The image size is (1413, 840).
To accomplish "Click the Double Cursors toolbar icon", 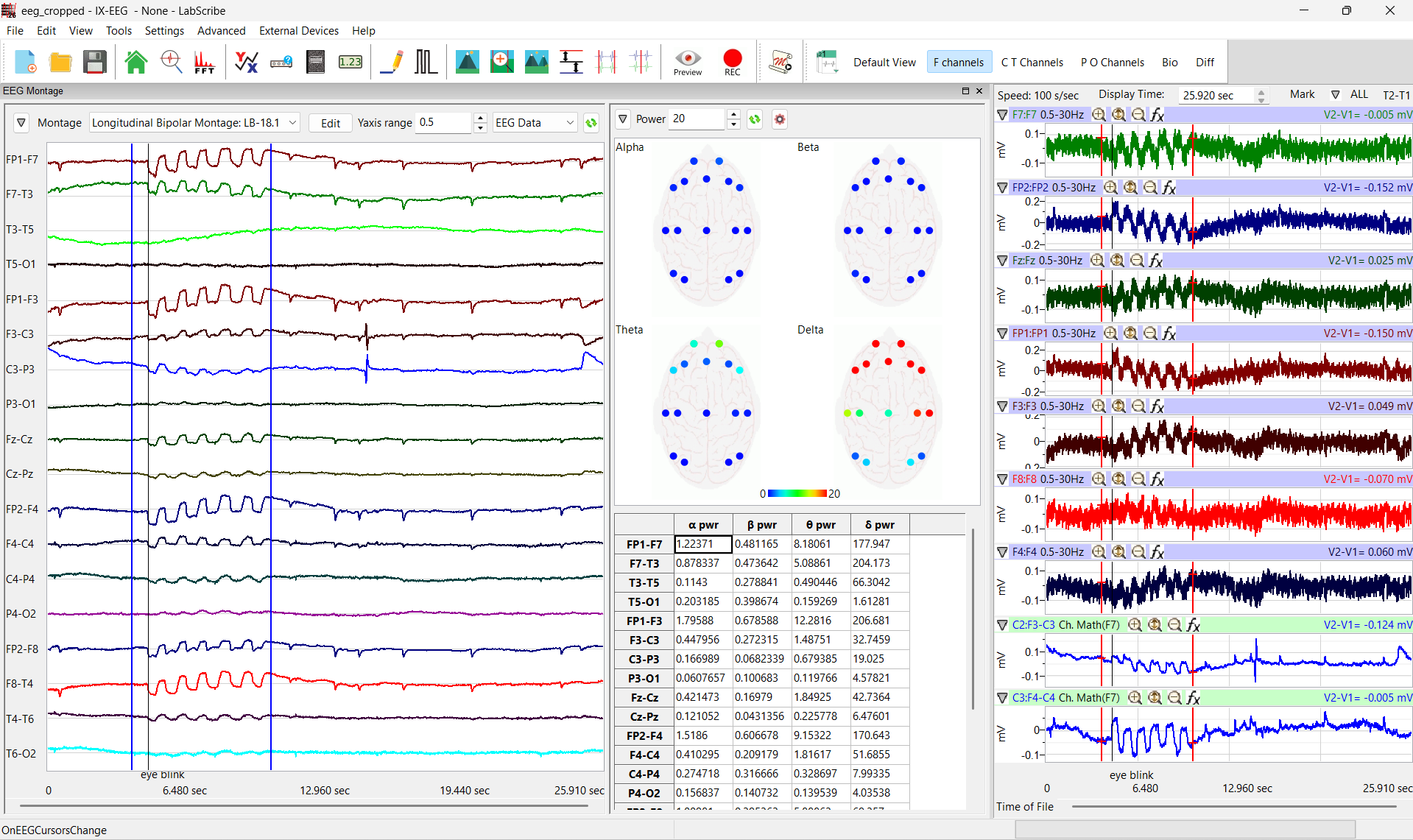I will (607, 62).
